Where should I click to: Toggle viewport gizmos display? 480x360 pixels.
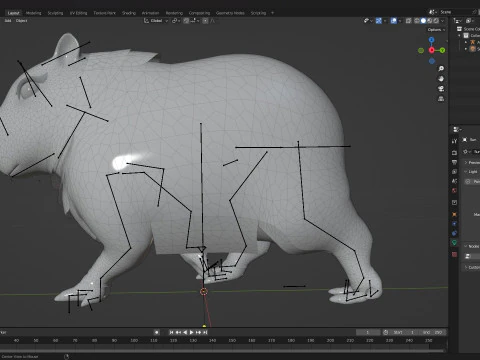pos(379,21)
